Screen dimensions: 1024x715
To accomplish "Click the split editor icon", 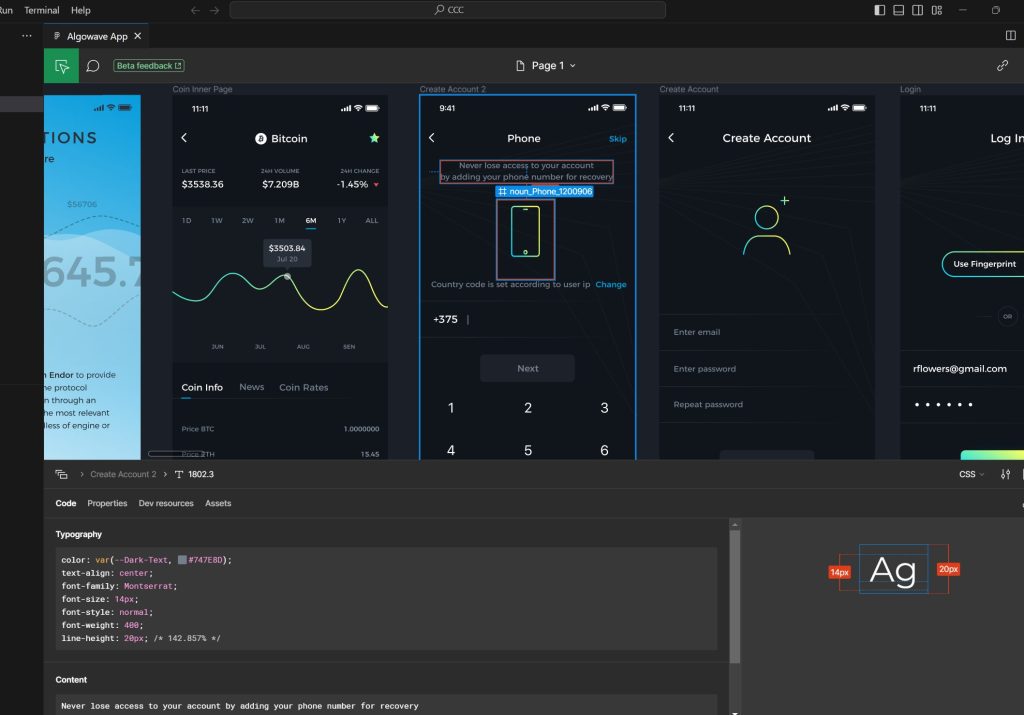I will 1010,36.
